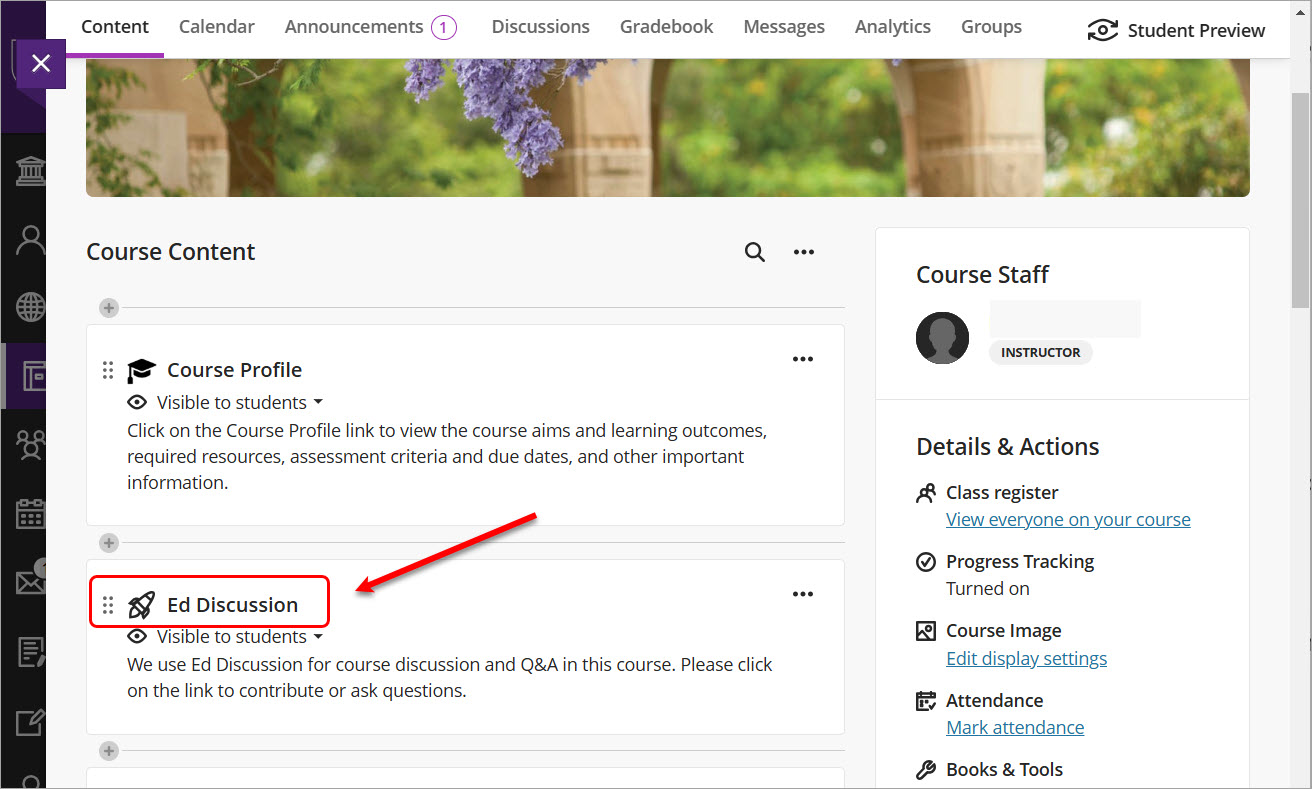Toggle Course Profile visibility setting
The height and width of the screenshot is (789, 1312).
click(x=225, y=402)
